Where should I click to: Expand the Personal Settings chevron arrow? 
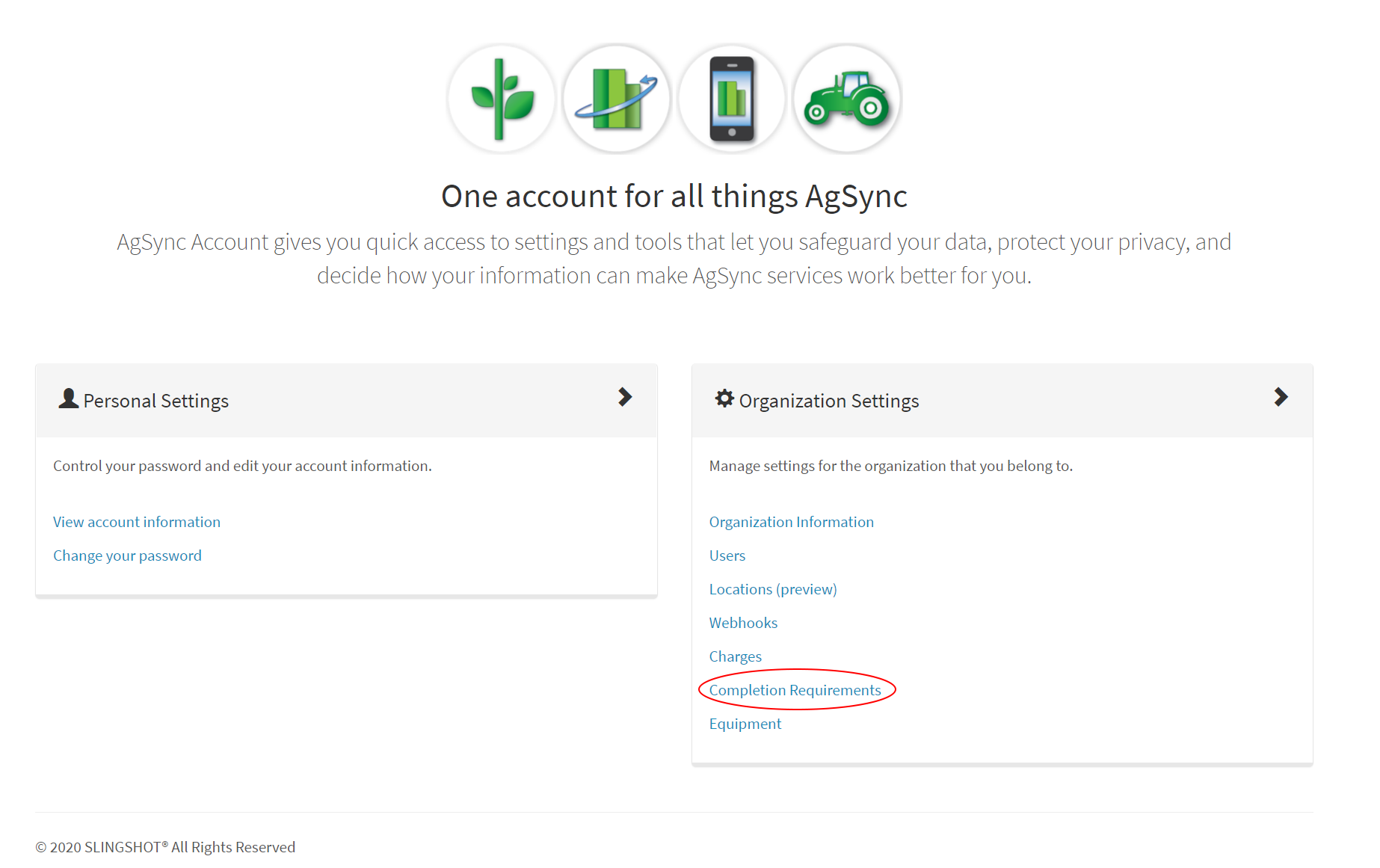[625, 397]
